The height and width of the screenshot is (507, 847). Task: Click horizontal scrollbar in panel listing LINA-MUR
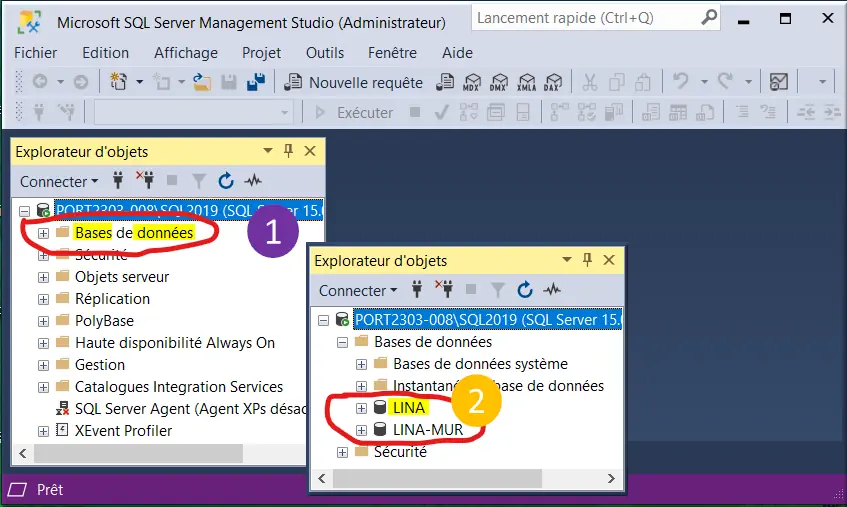tap(437, 478)
